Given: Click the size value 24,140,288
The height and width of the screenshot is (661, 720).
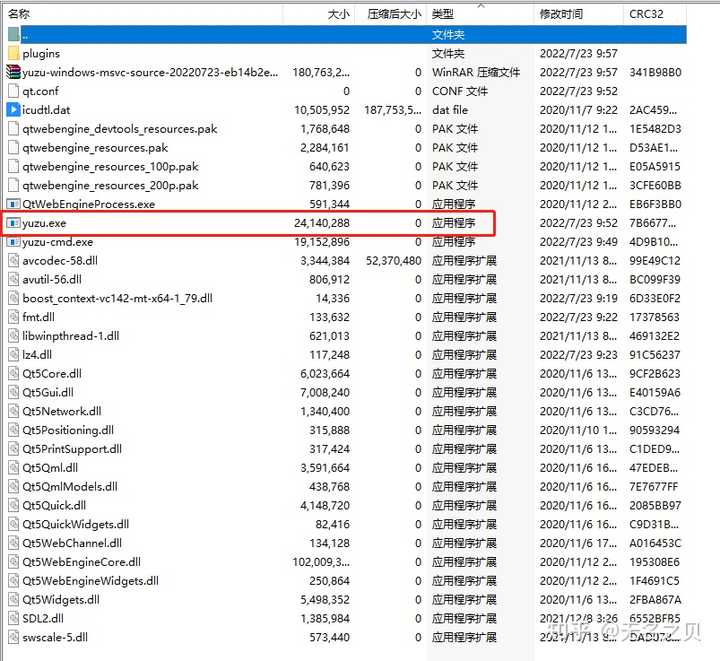Looking at the screenshot, I should (x=322, y=223).
